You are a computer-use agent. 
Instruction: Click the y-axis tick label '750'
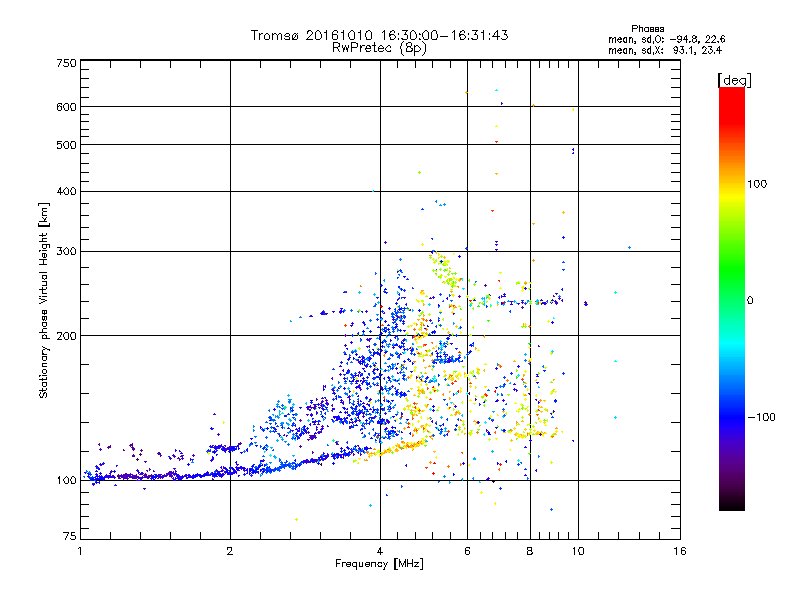(67, 63)
